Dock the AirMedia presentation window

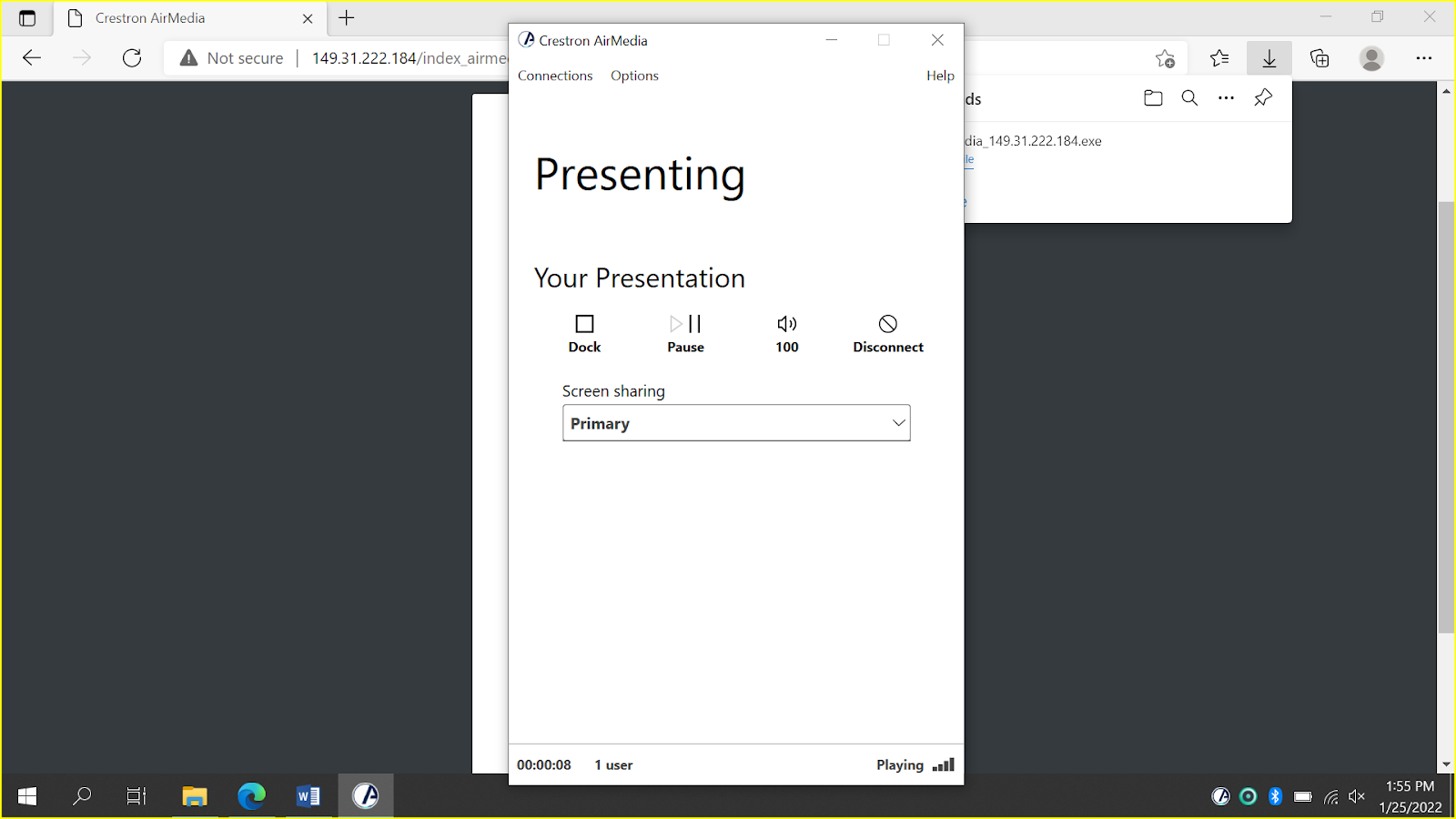tap(584, 333)
